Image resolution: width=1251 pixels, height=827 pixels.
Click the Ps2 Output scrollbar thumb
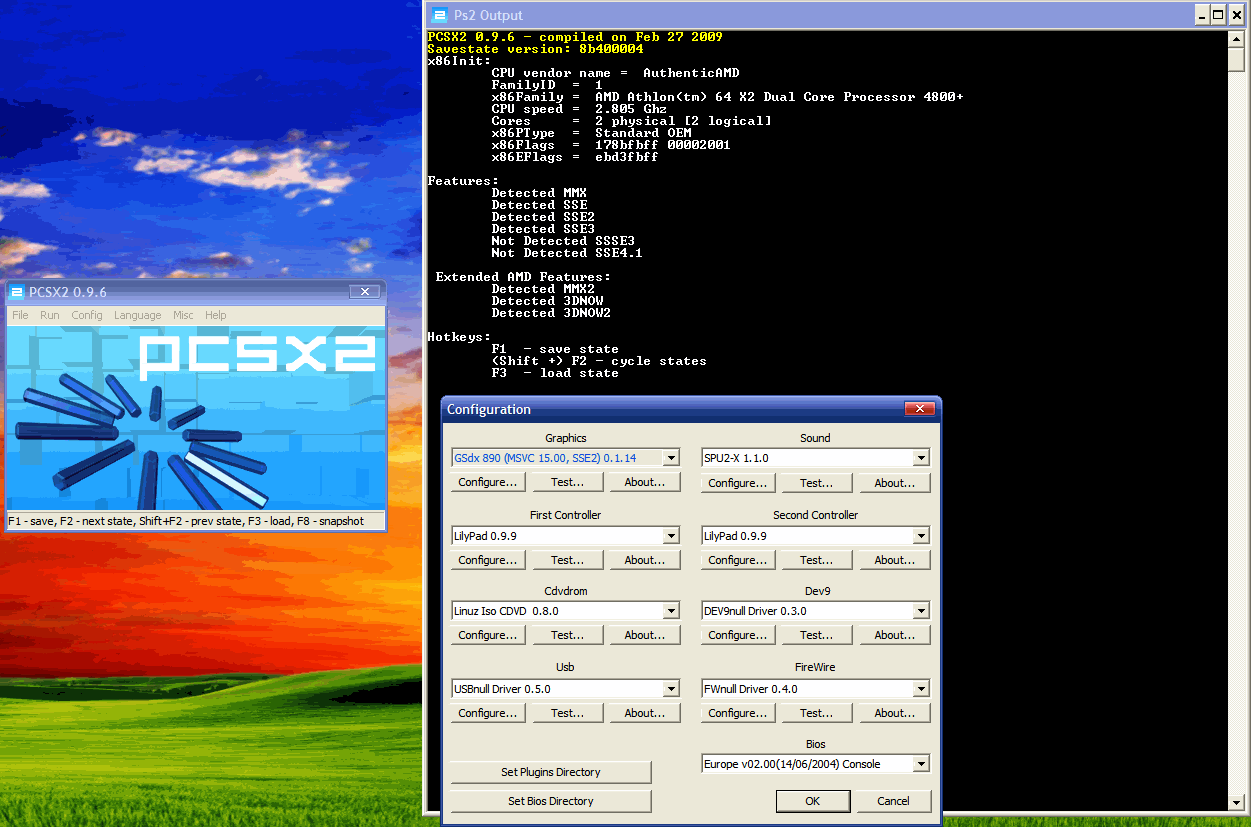(x=1236, y=59)
